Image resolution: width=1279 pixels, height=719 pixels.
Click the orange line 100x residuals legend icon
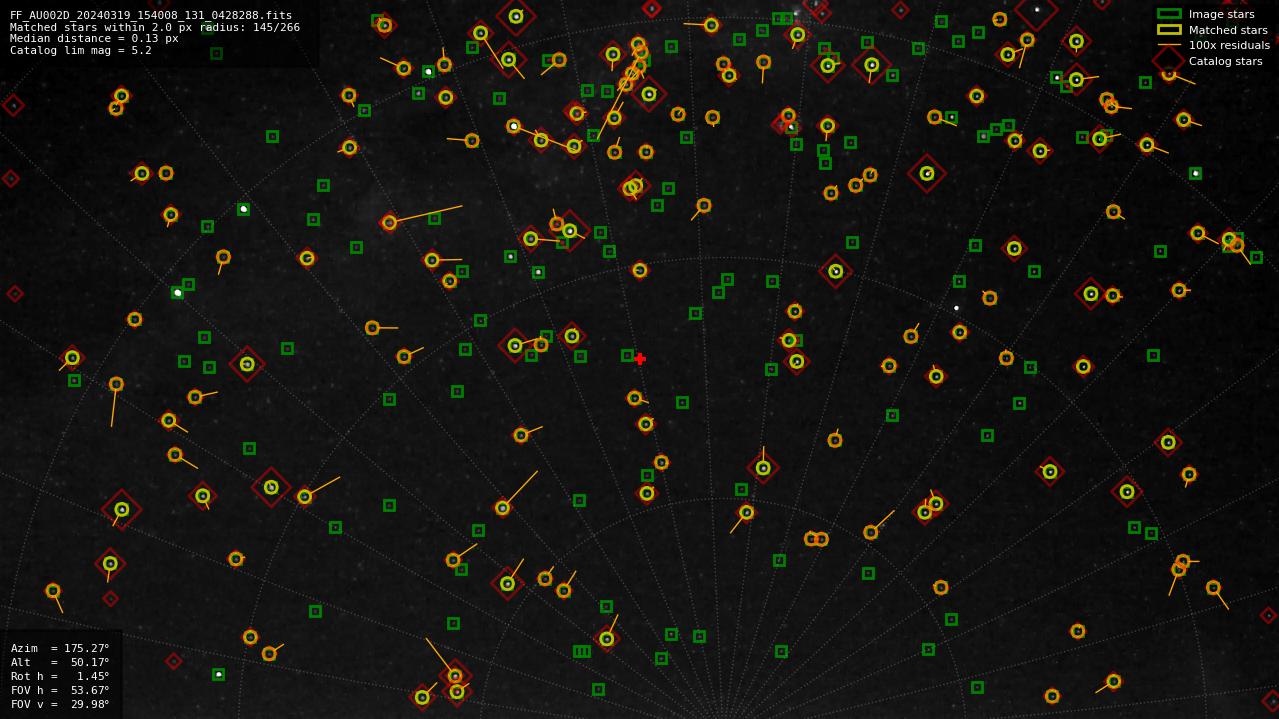(1169, 45)
